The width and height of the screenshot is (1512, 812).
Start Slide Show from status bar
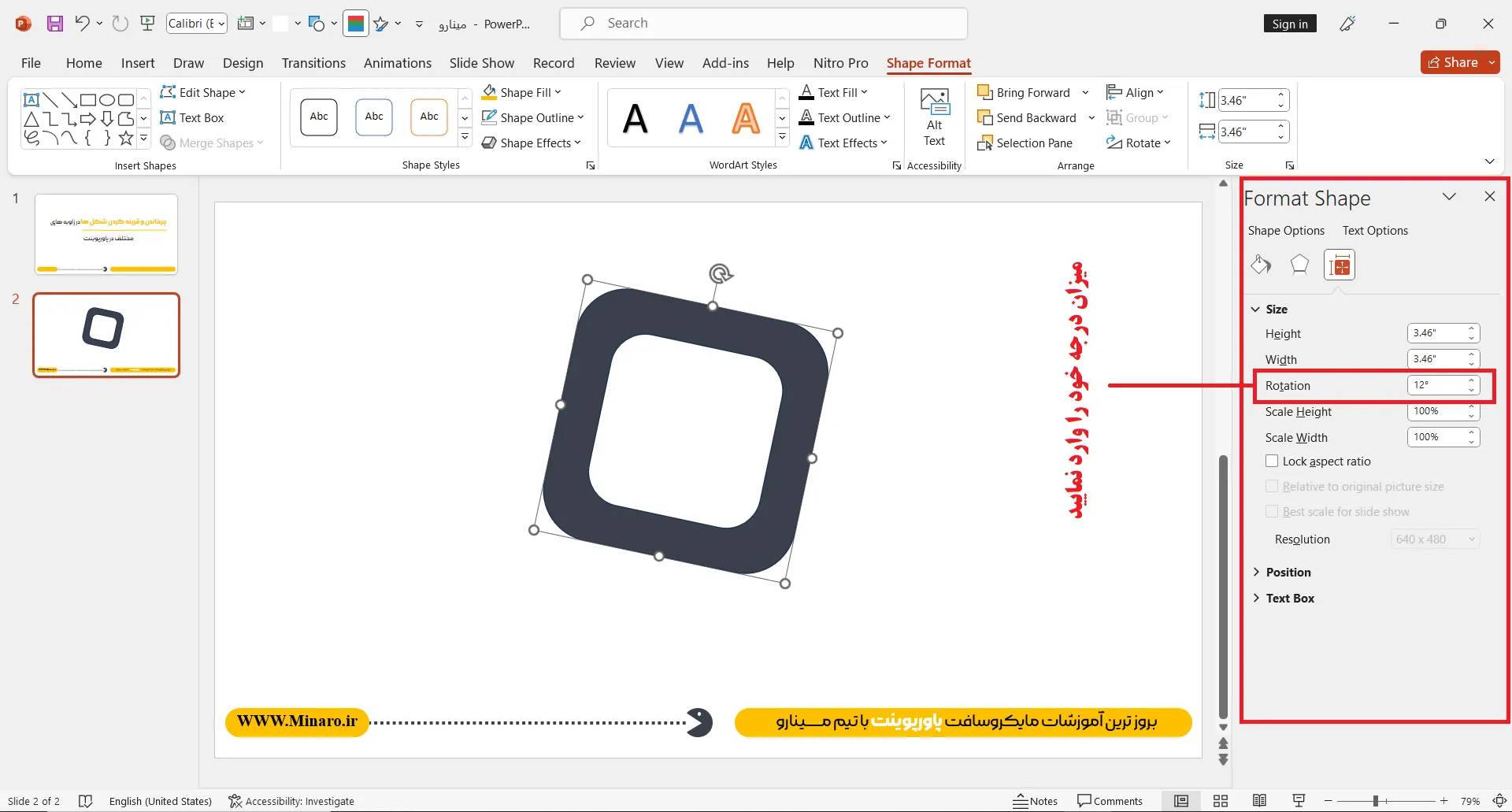pos(1299,801)
